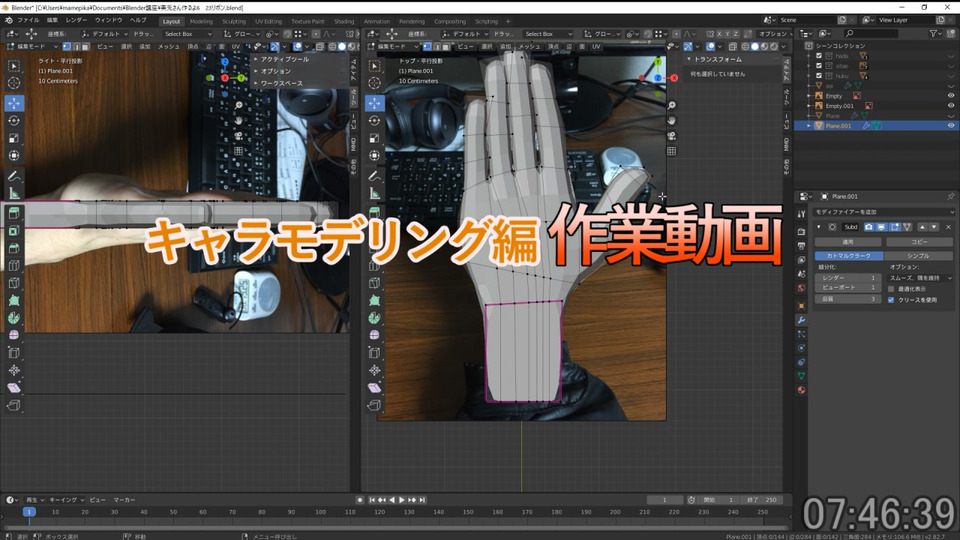The height and width of the screenshot is (540, 960).
Task: Toggle the huku collection checkbox
Action: tap(819, 76)
